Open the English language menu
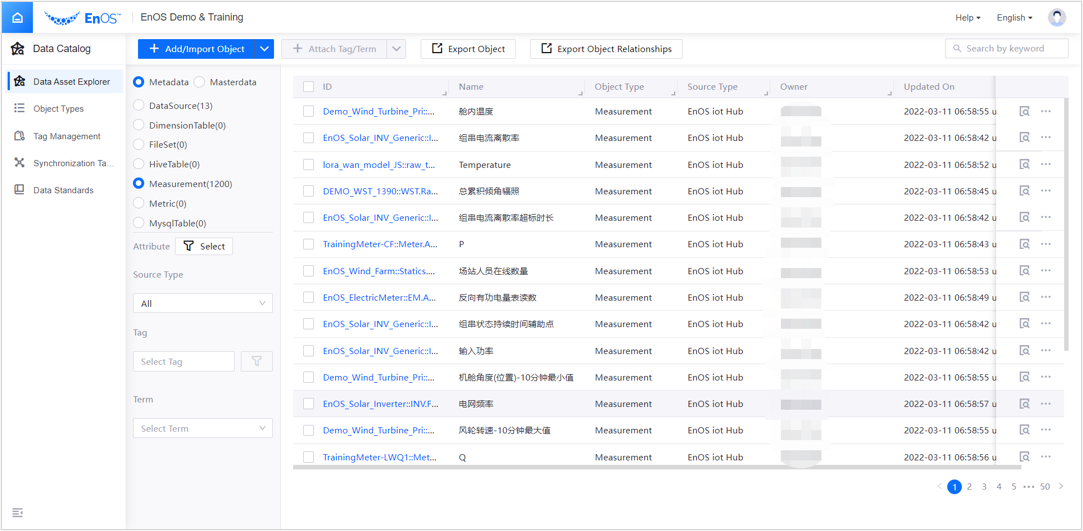The width and height of the screenshot is (1083, 531). 1014,18
